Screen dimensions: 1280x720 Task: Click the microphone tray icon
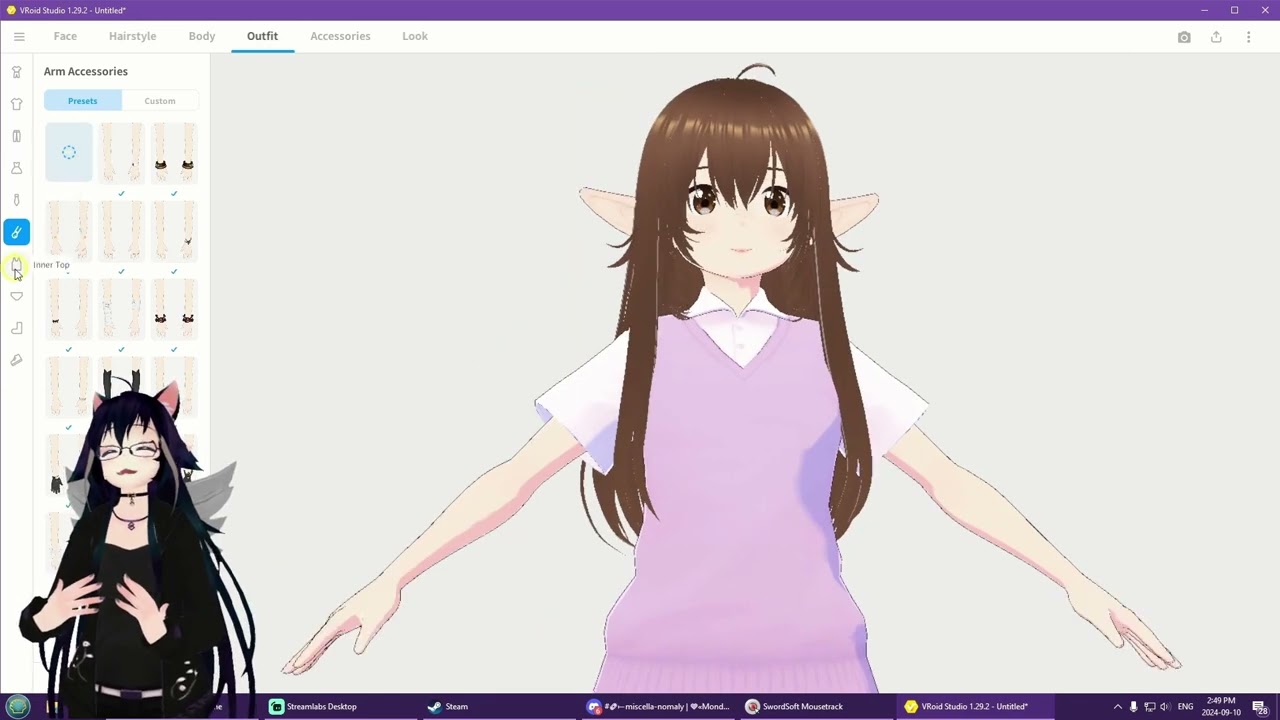[1133, 706]
